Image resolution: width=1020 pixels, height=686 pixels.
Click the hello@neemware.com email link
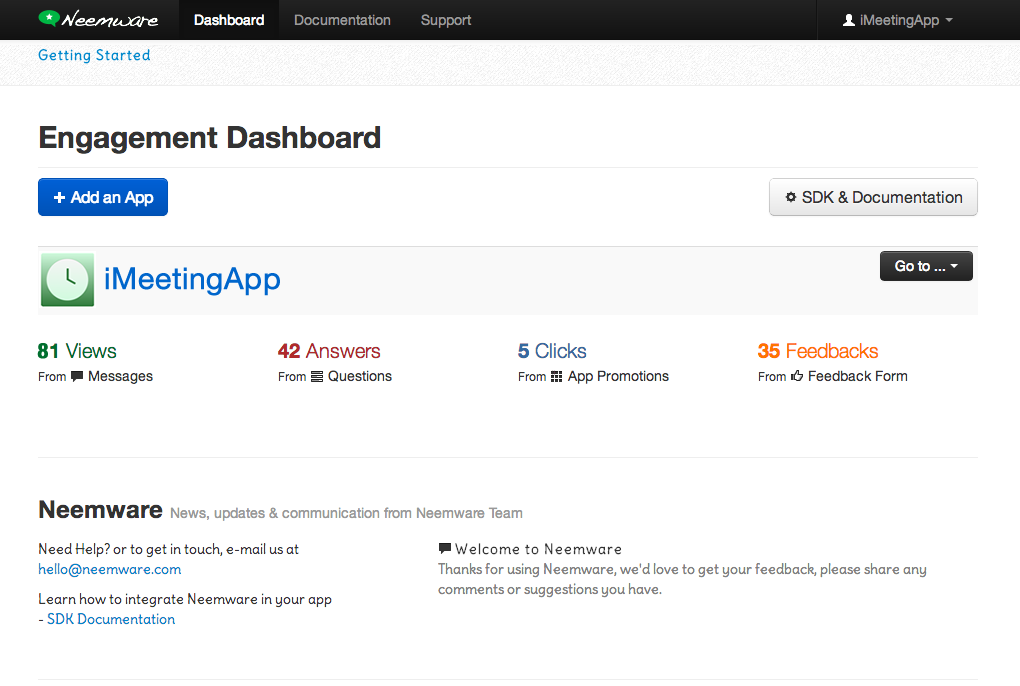(x=110, y=569)
